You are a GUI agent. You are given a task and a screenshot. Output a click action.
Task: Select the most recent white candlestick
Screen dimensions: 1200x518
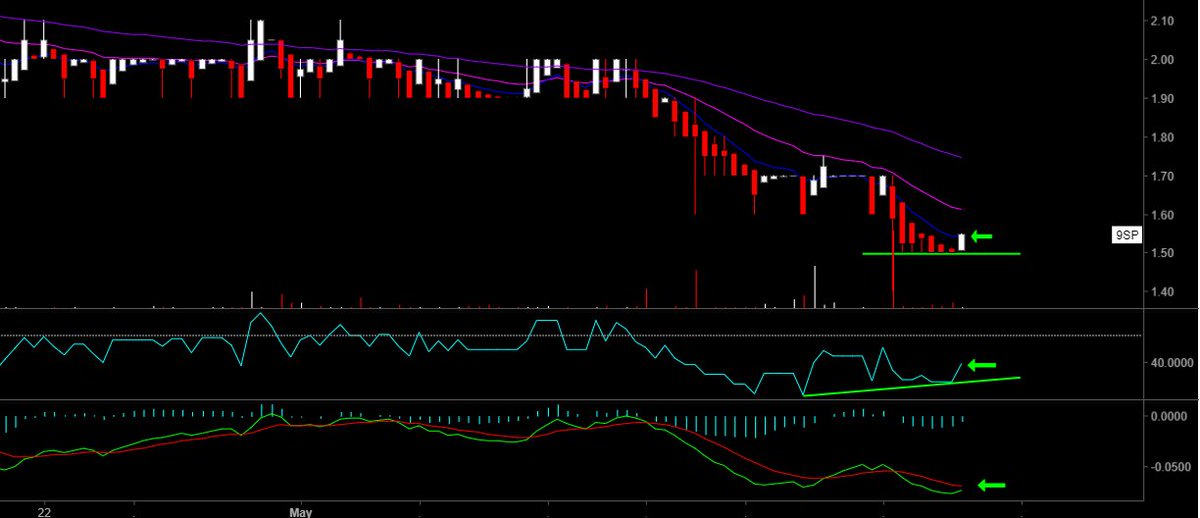962,241
